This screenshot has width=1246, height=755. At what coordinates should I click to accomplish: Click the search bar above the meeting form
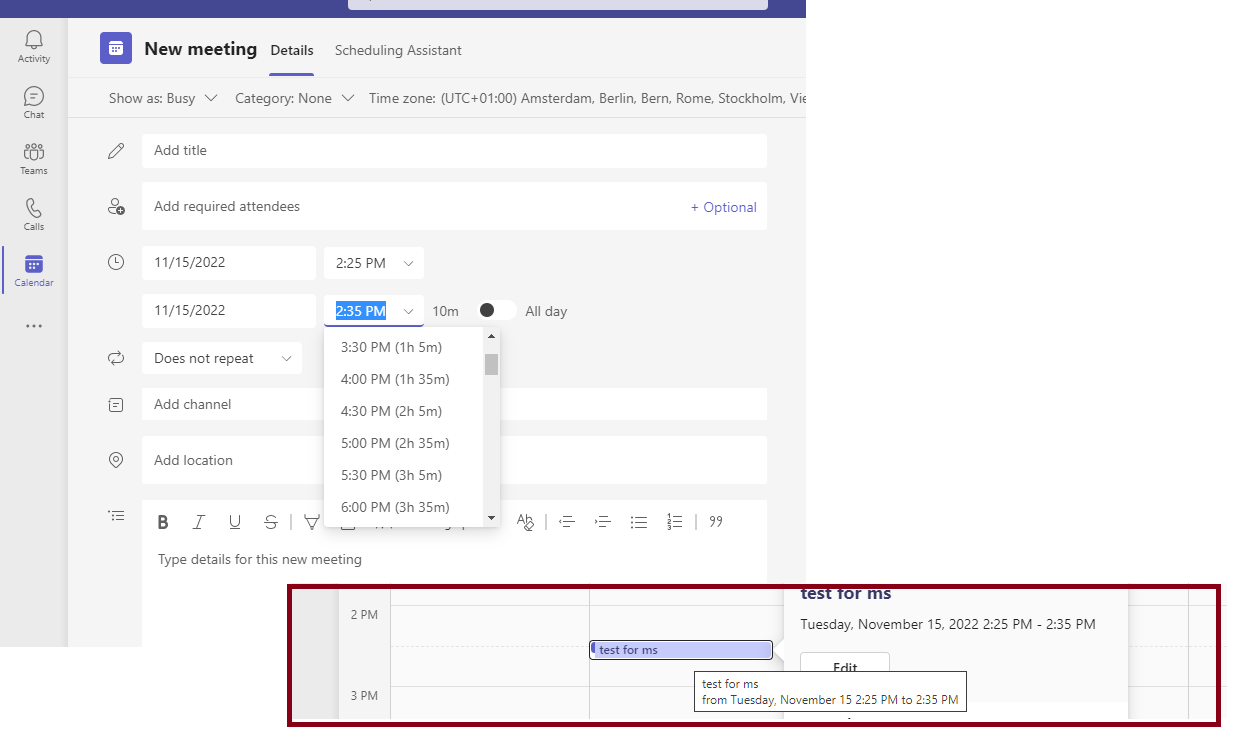(558, 4)
